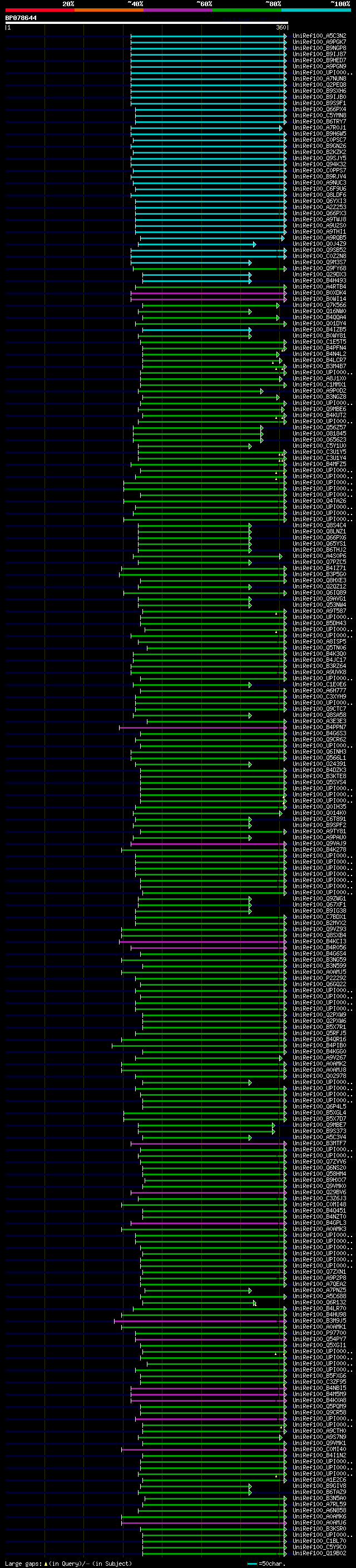Select the UniRef100_Q94K32 label
Image resolution: width=356 pixels, height=1568 pixels.
(319, 164)
